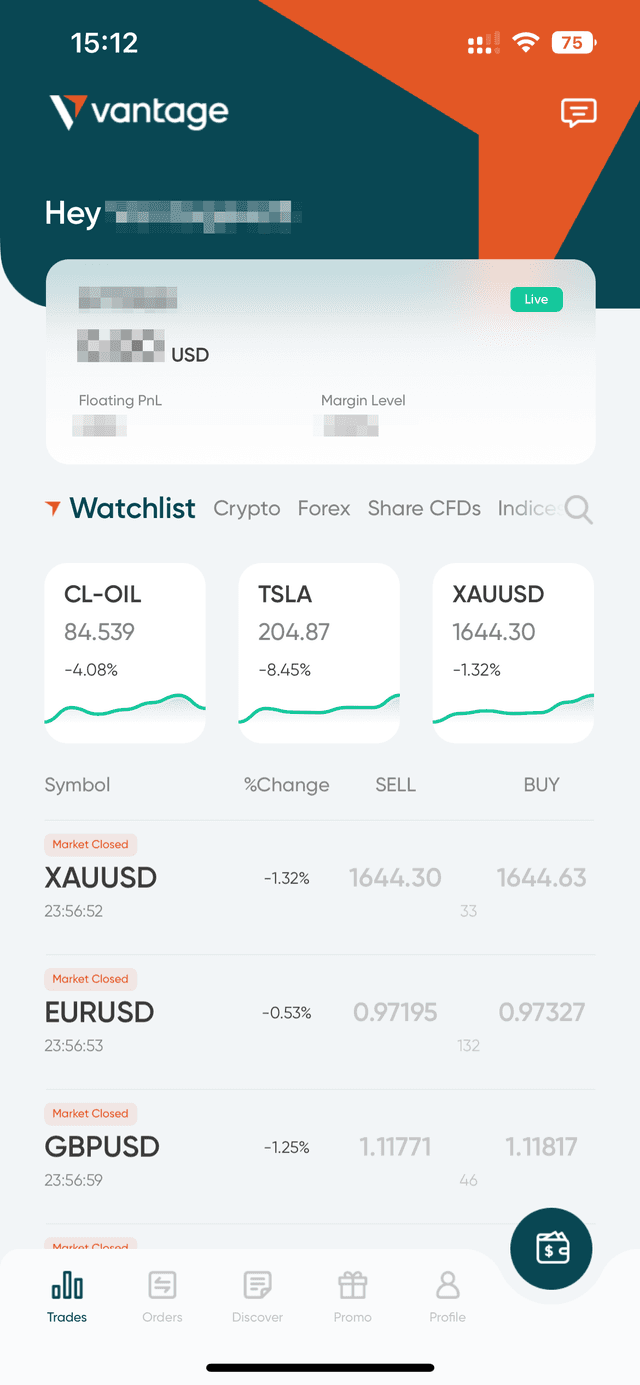The image size is (640, 1385).
Task: Tap the EURUSD buy price 0.97327
Action: [541, 1012]
